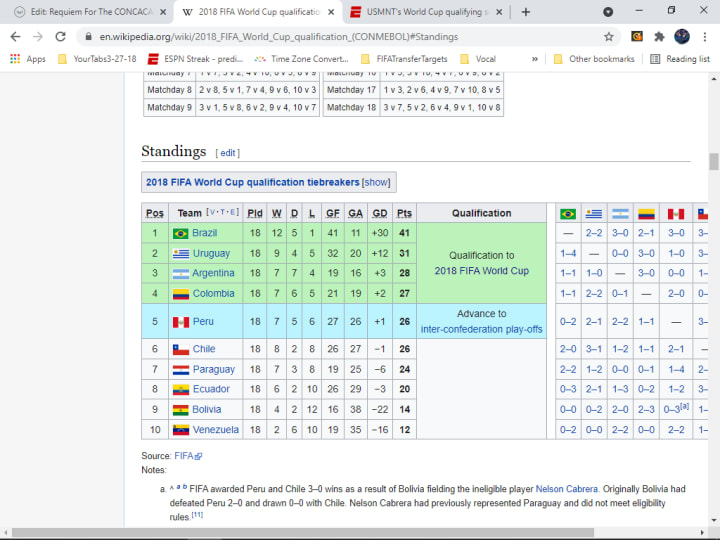The width and height of the screenshot is (720, 540).
Task: Open the E template edit link
Action: [x=234, y=212]
